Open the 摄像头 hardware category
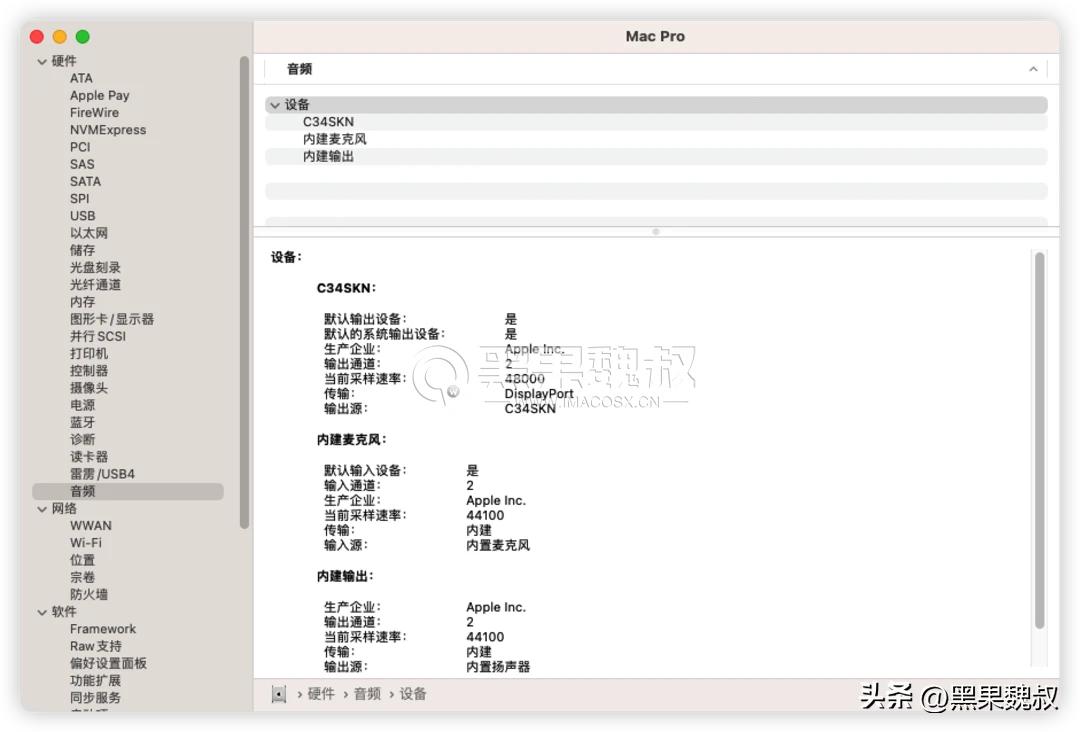The image size is (1080, 732). [x=89, y=387]
